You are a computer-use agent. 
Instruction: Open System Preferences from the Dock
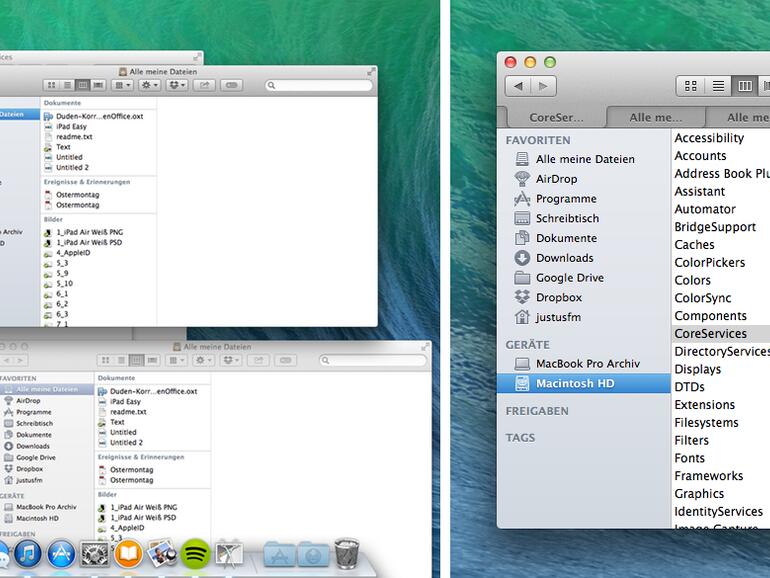point(94,554)
